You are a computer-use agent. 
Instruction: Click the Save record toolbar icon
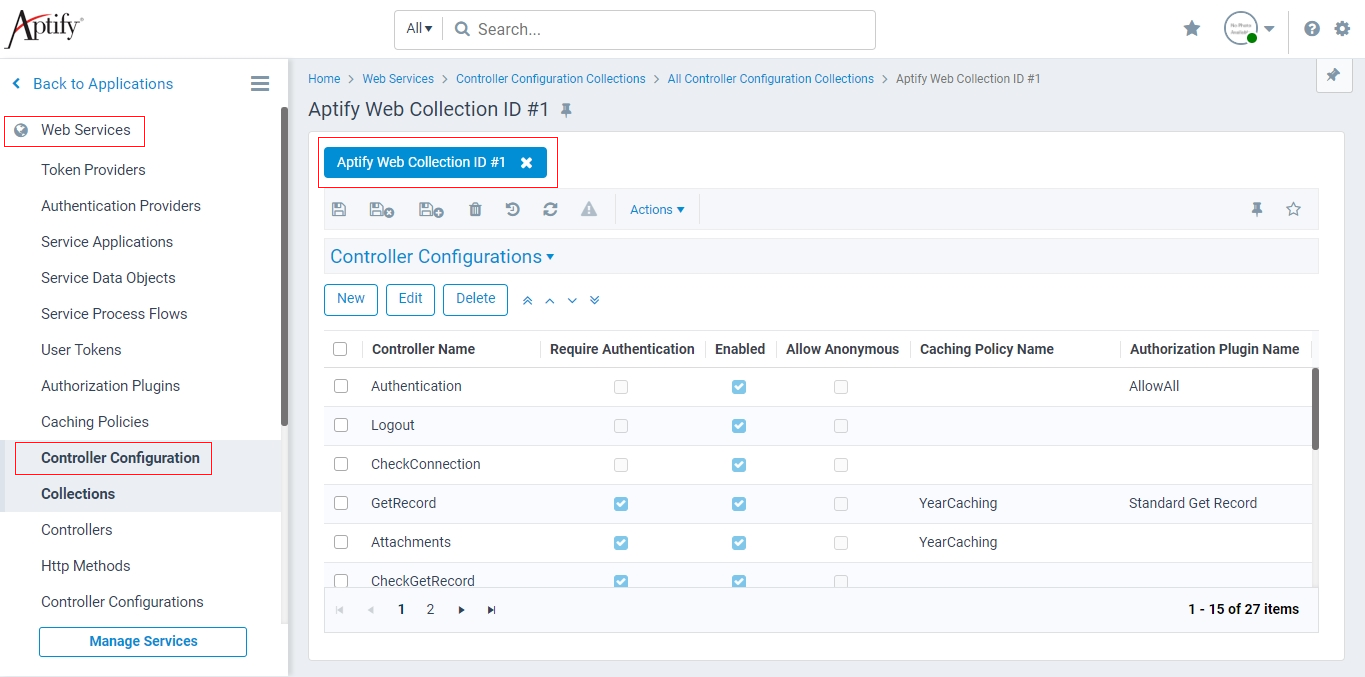coord(339,210)
